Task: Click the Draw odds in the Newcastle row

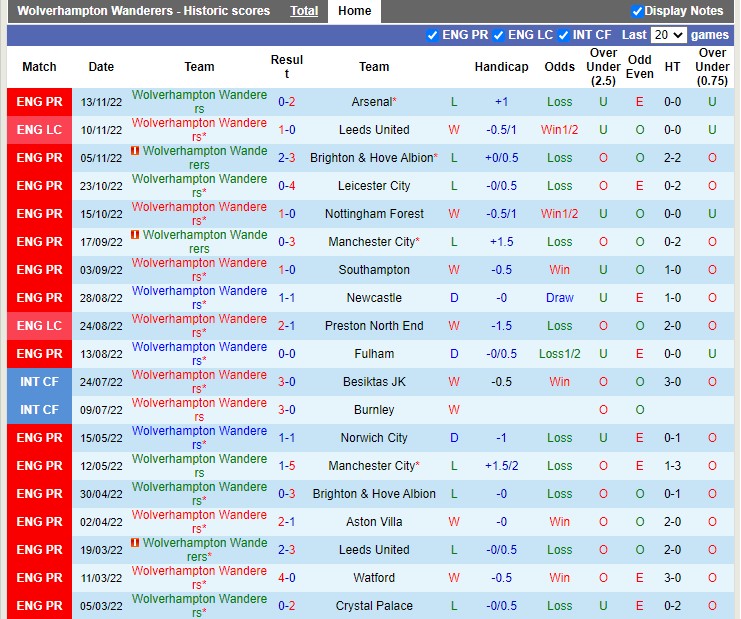Action: tap(560, 298)
